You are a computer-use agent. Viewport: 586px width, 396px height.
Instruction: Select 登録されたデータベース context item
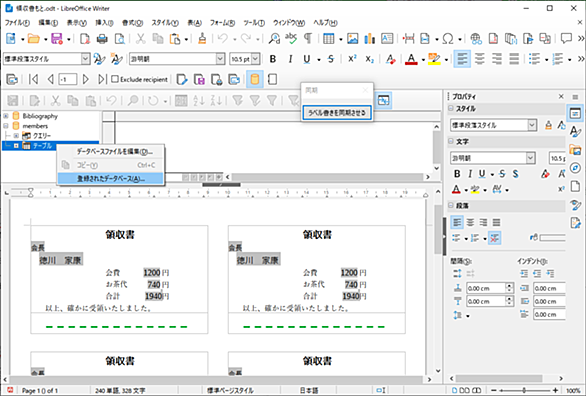pos(111,179)
